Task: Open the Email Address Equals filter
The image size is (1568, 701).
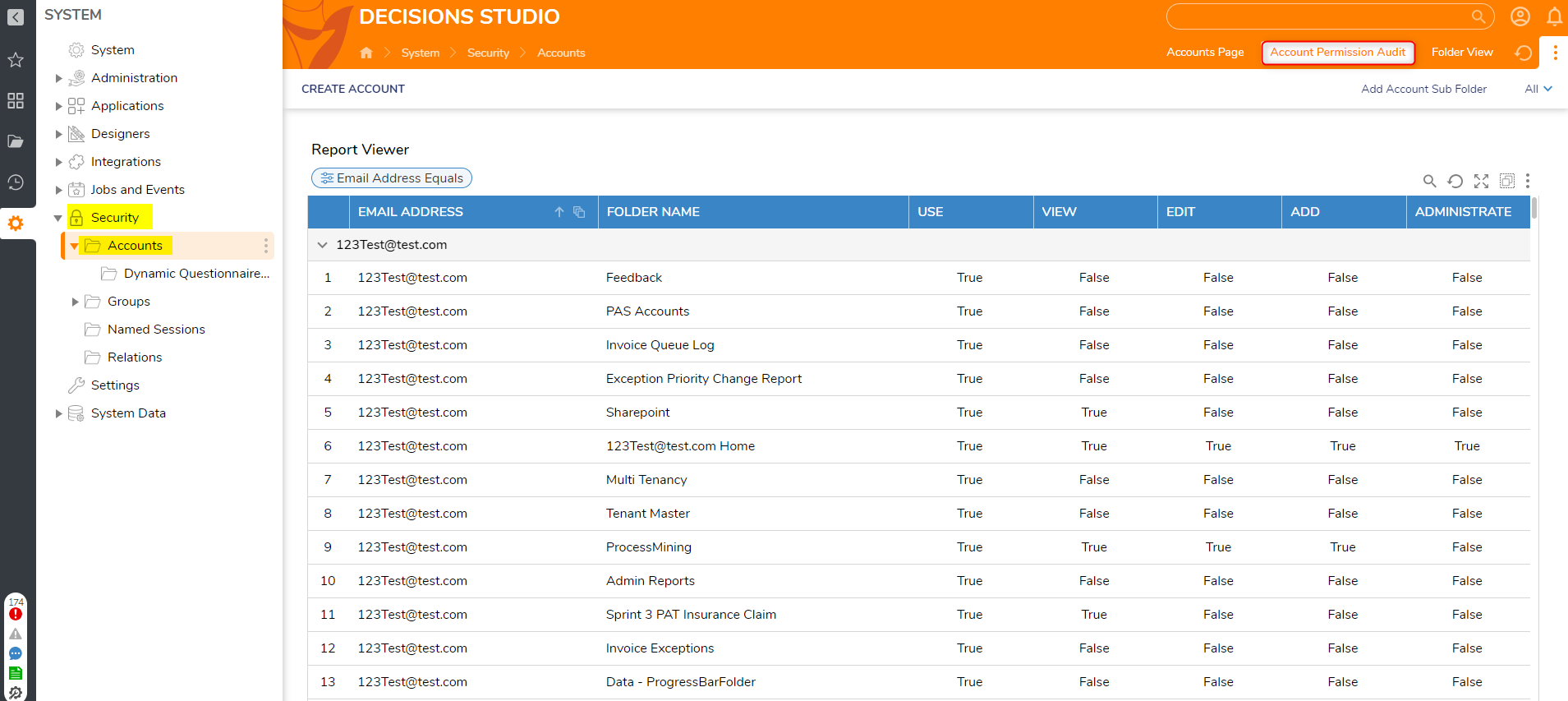Action: pos(392,178)
